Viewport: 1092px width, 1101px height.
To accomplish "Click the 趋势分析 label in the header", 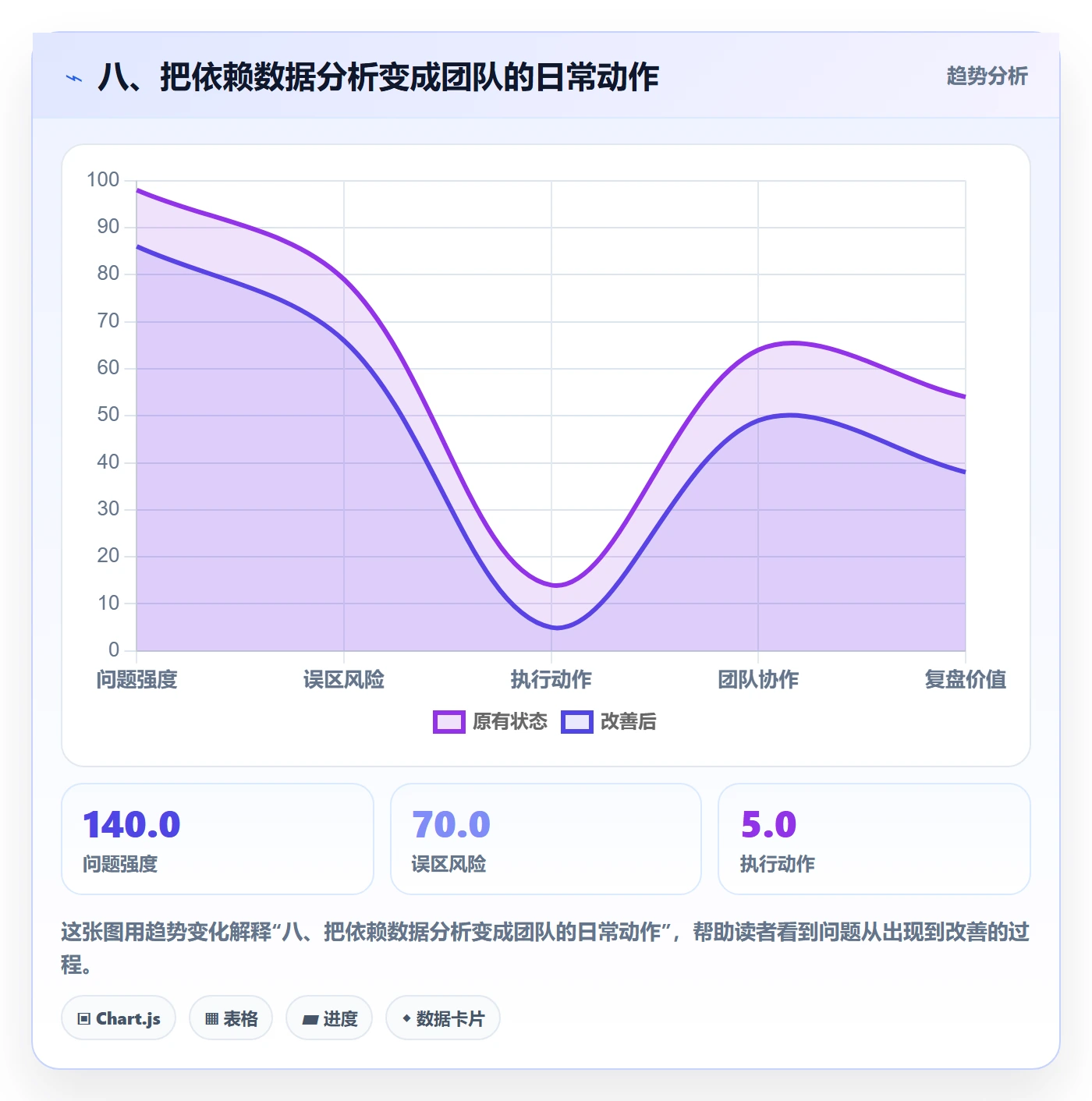I will pos(987,76).
